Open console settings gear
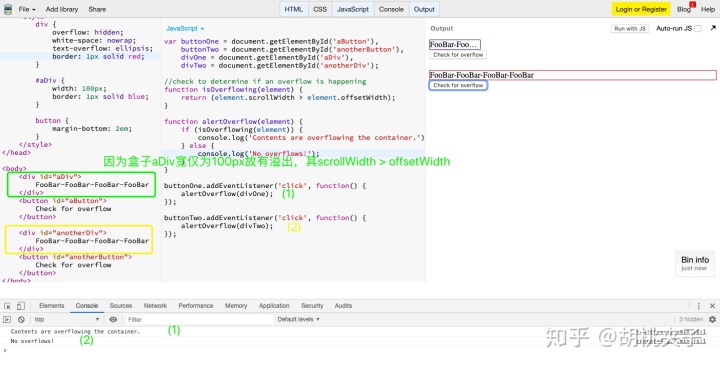720x367 pixels. pos(712,319)
